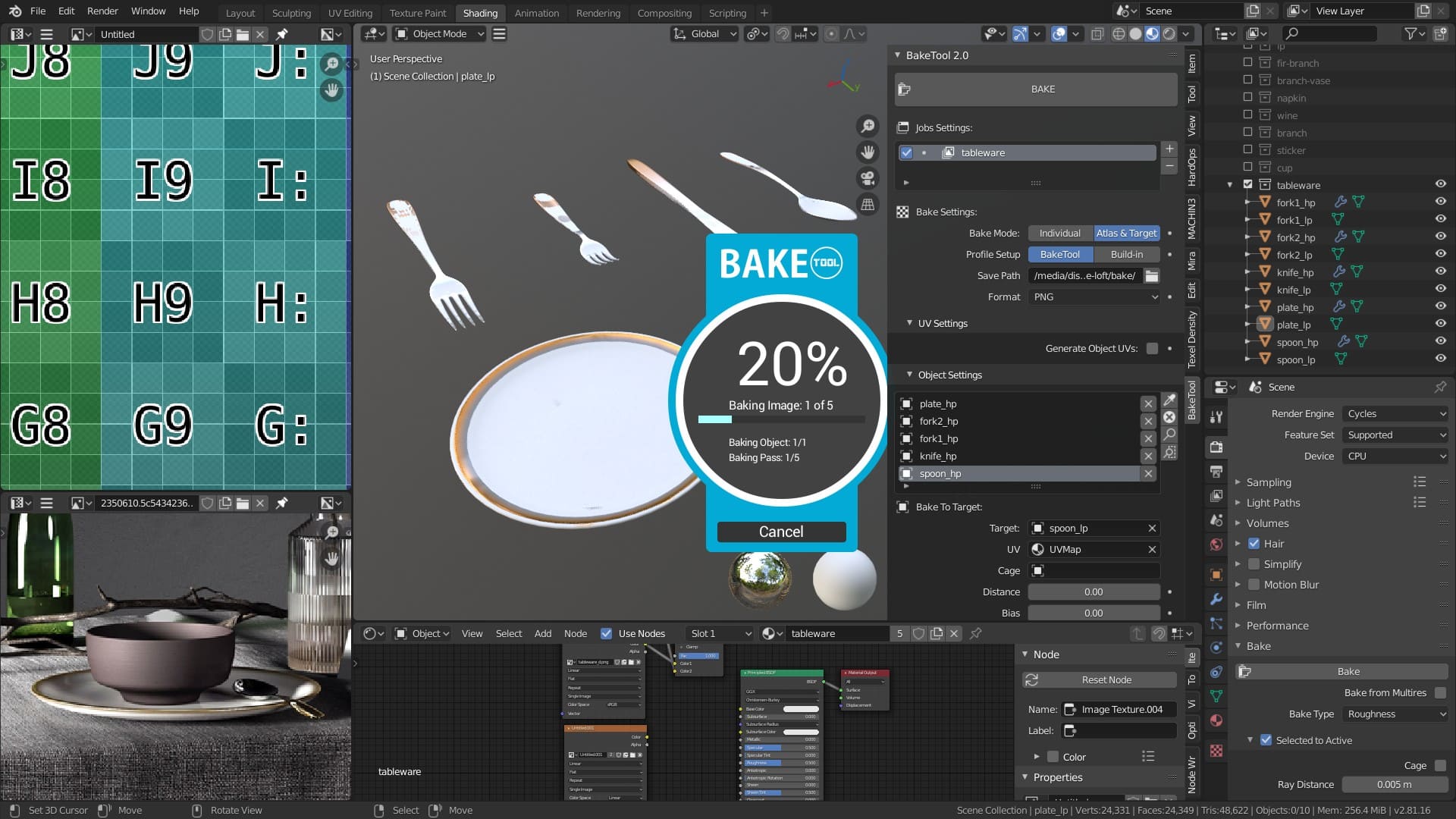Toggle the snapping magnet icon in viewport header
Screen dimensions: 1456x819
[x=783, y=33]
